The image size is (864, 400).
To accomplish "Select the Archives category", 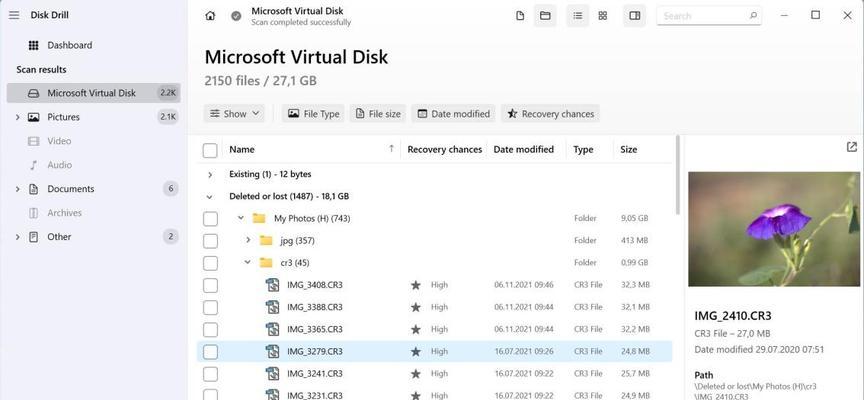I will [64, 213].
